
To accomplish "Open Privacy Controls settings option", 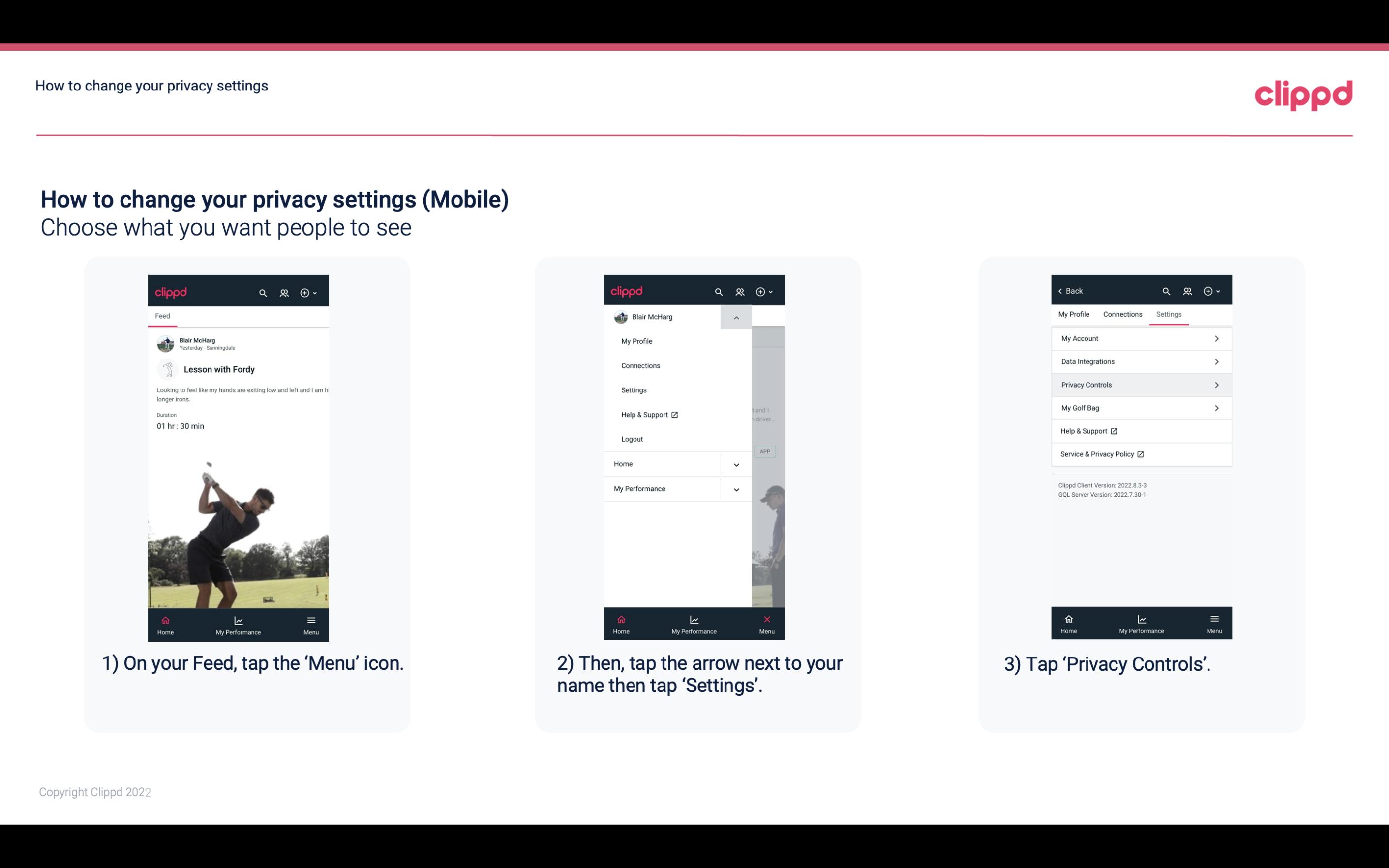I will pyautogui.click(x=1140, y=384).
